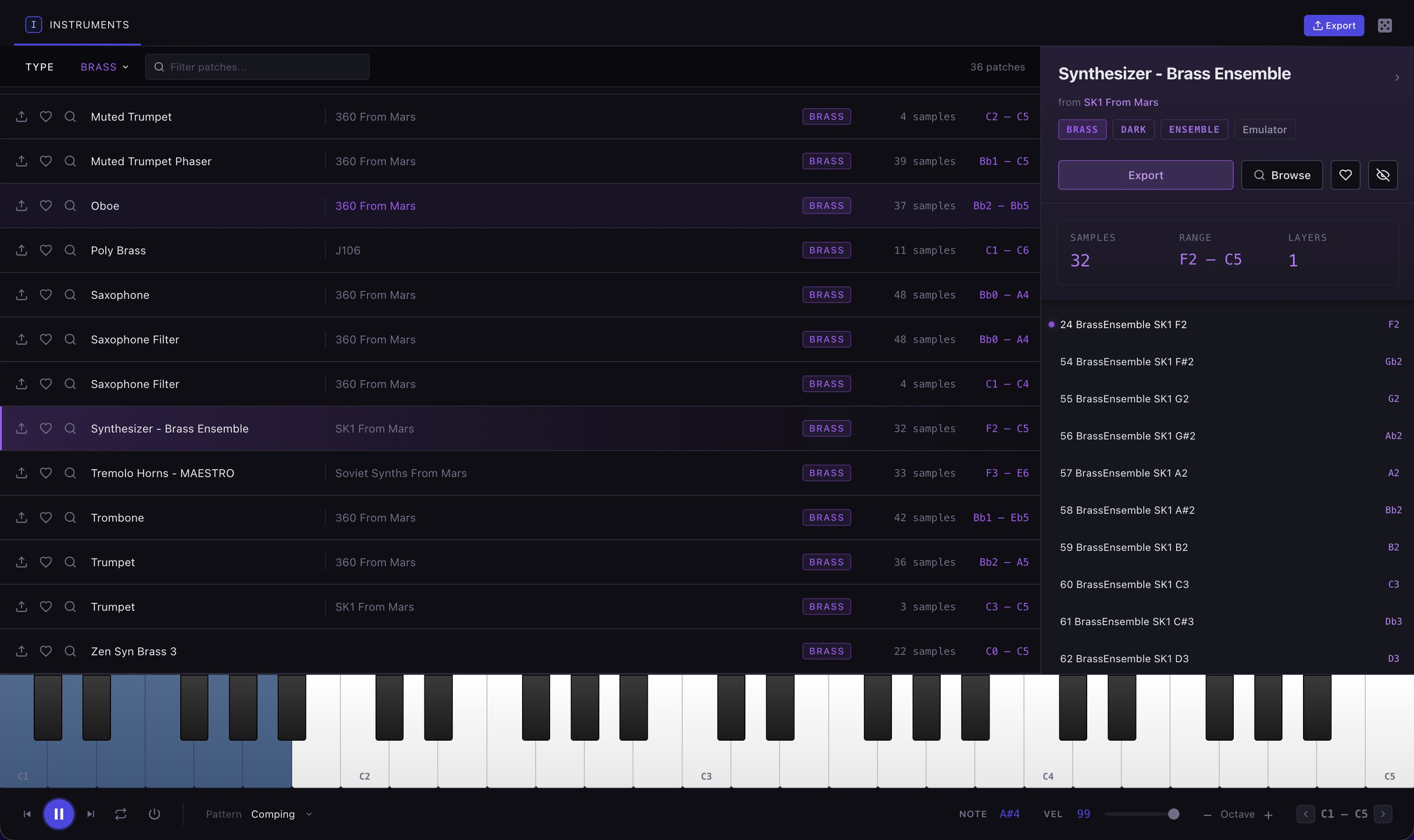Increase the octave with plus button
The height and width of the screenshot is (840, 1414).
[x=1269, y=814]
